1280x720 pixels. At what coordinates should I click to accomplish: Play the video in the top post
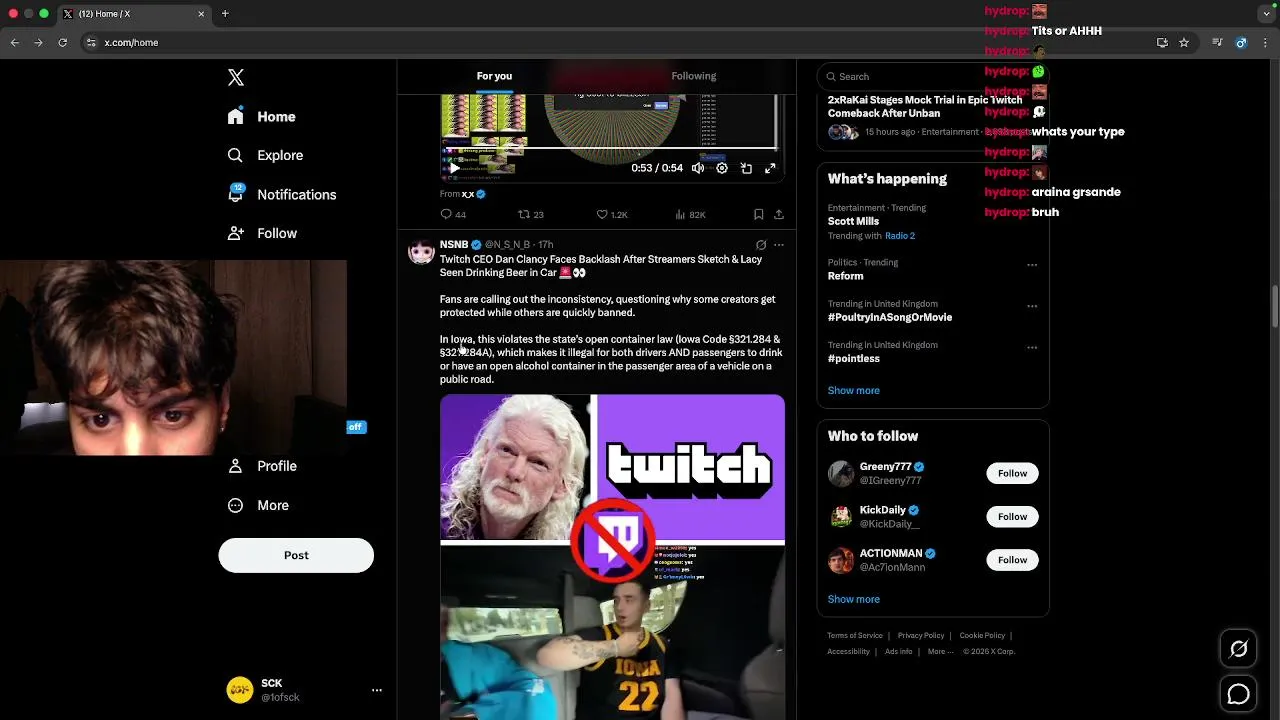point(454,168)
